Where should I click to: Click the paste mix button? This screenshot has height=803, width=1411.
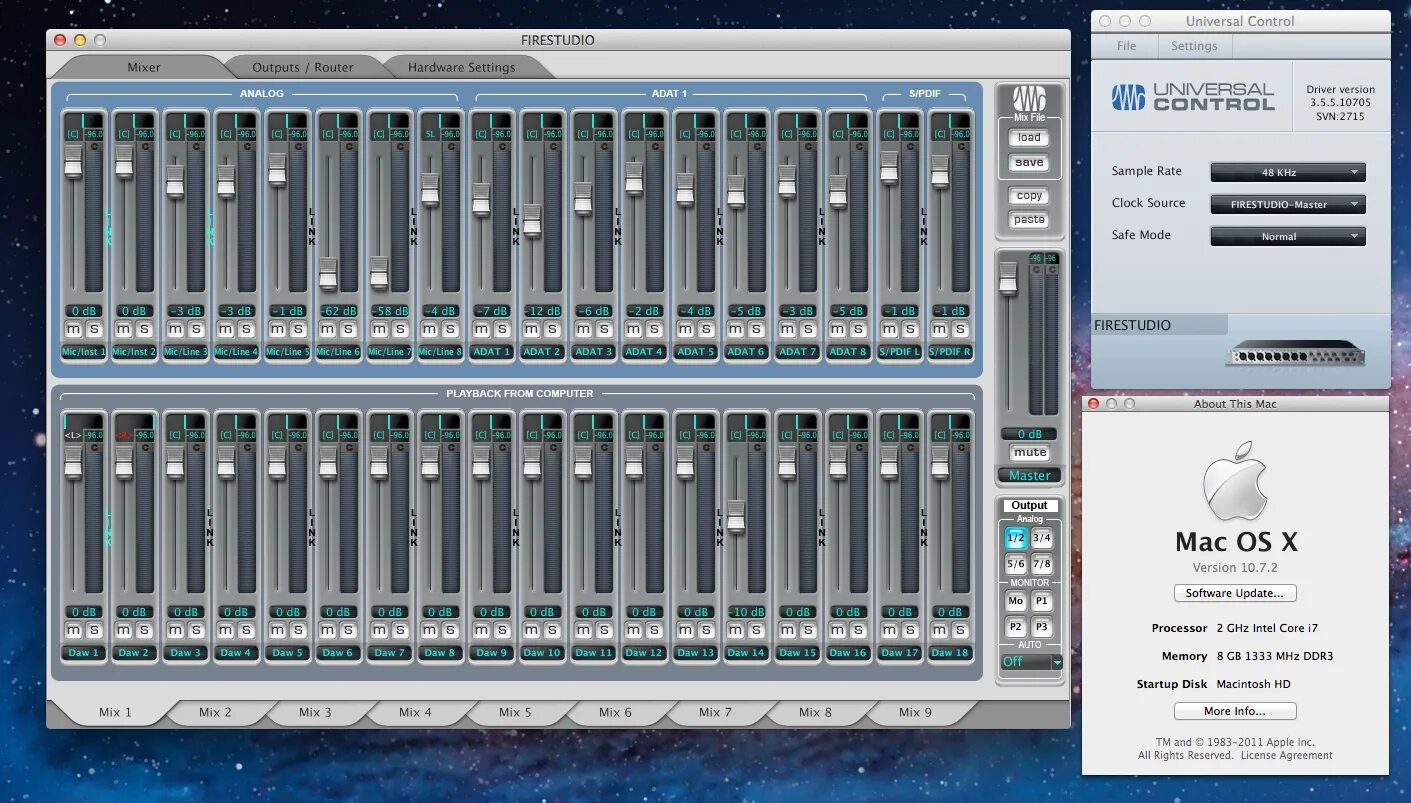1029,219
